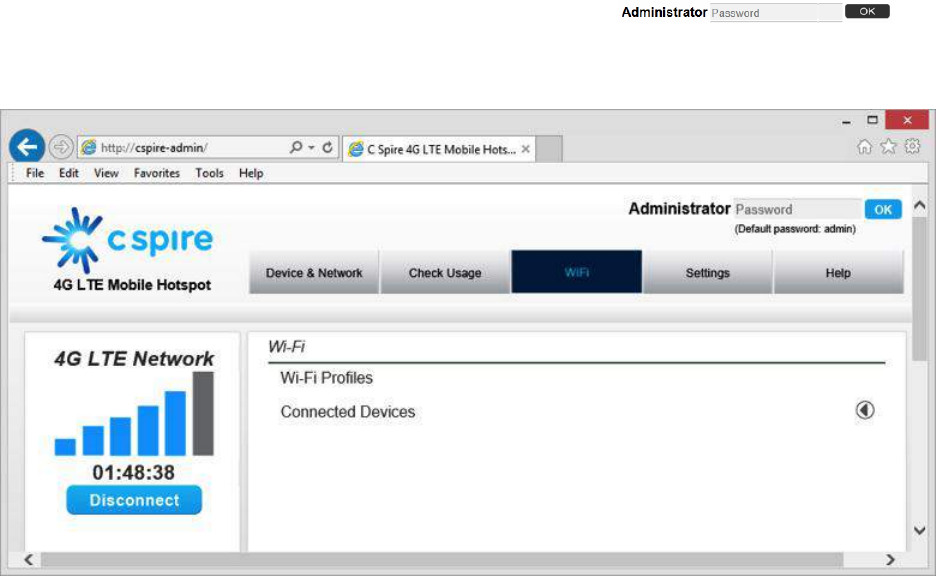Click the 4G LTE signal strength bars

(x=134, y=414)
